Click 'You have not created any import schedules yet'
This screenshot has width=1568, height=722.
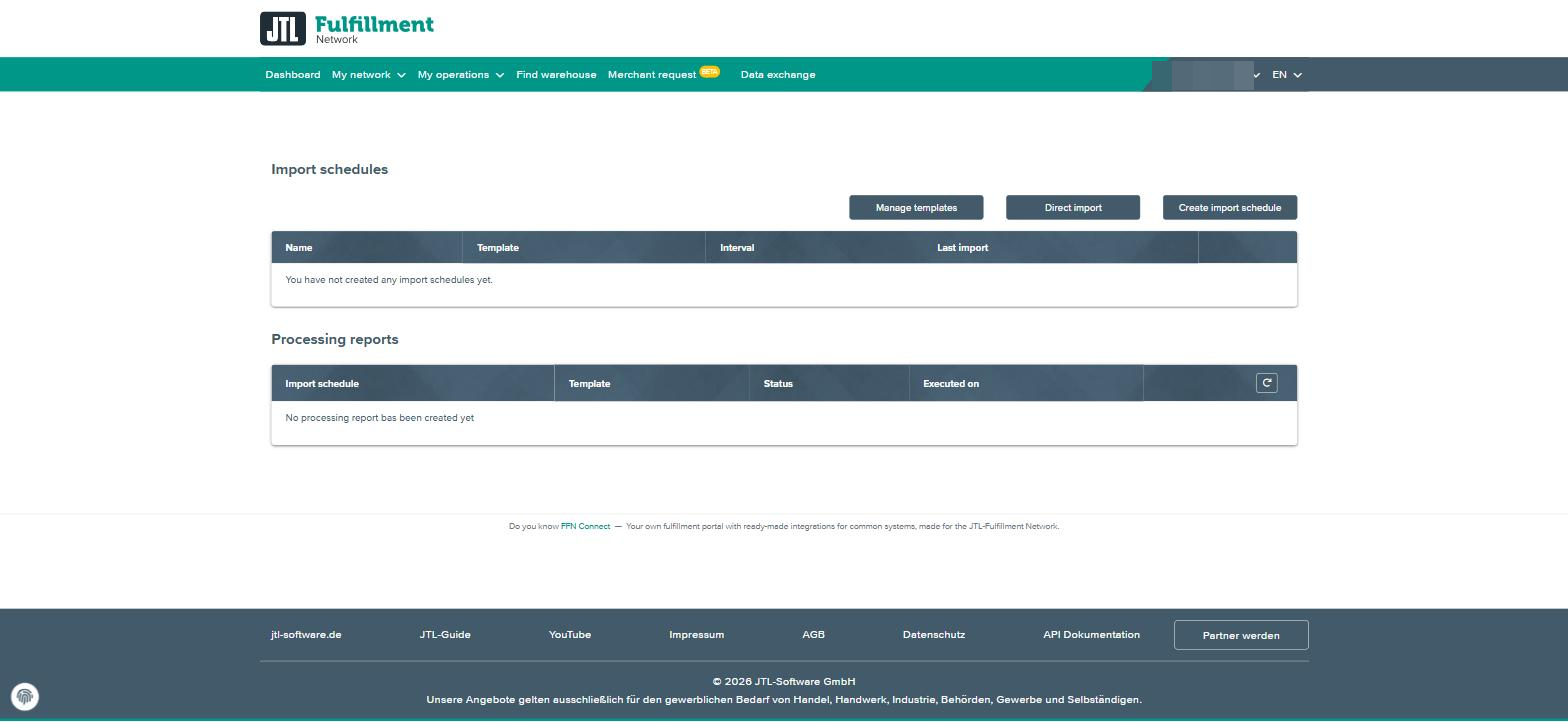pos(389,280)
